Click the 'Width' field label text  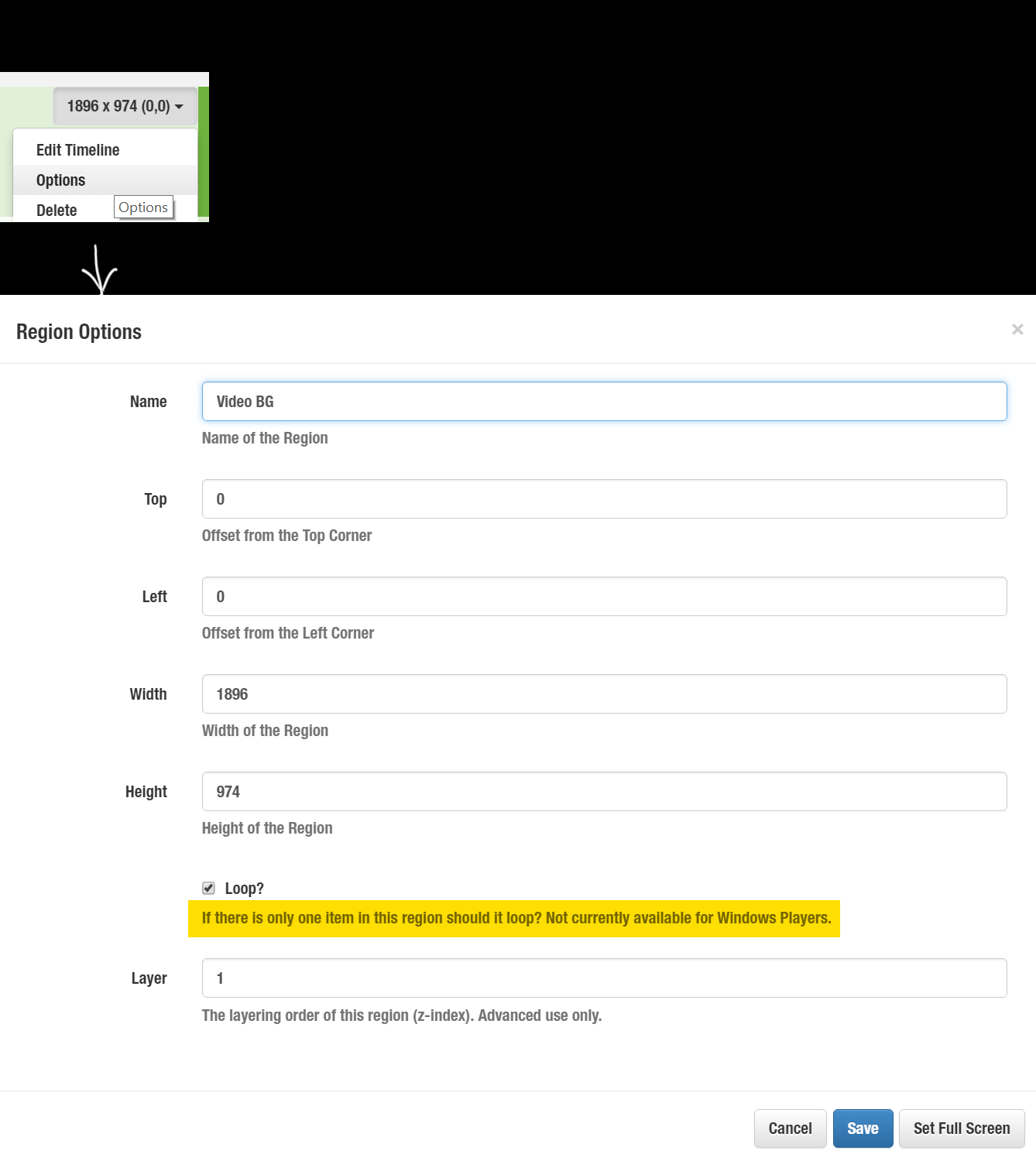click(148, 694)
